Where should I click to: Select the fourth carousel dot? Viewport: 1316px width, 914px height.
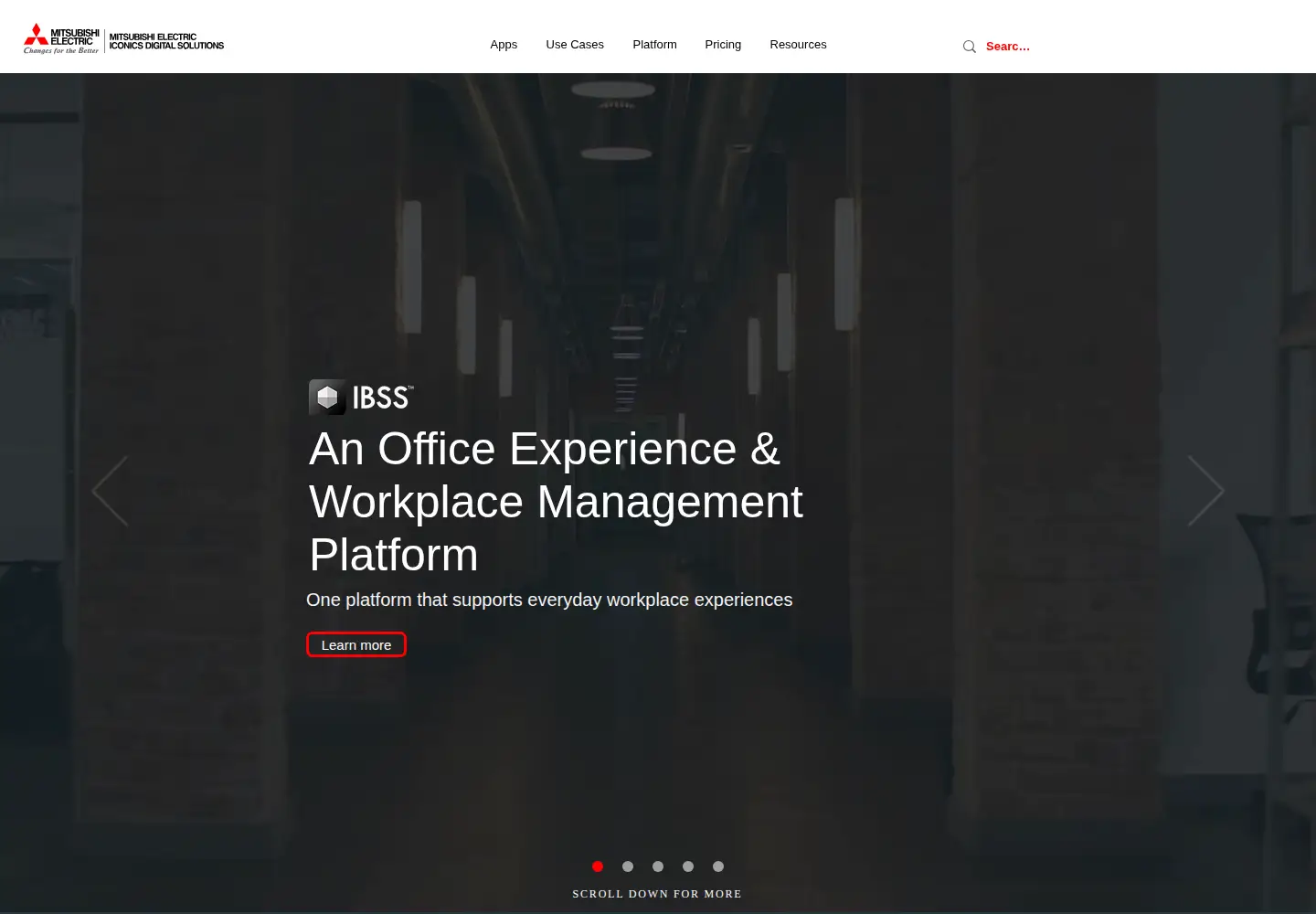click(x=688, y=866)
